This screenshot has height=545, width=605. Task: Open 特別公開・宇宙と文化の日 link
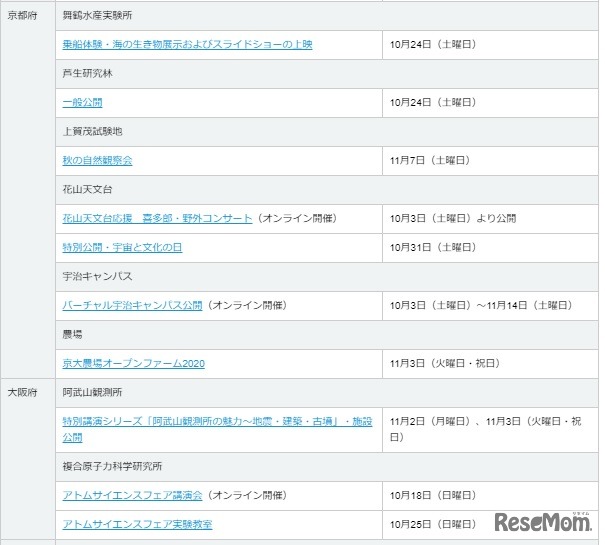(x=122, y=247)
